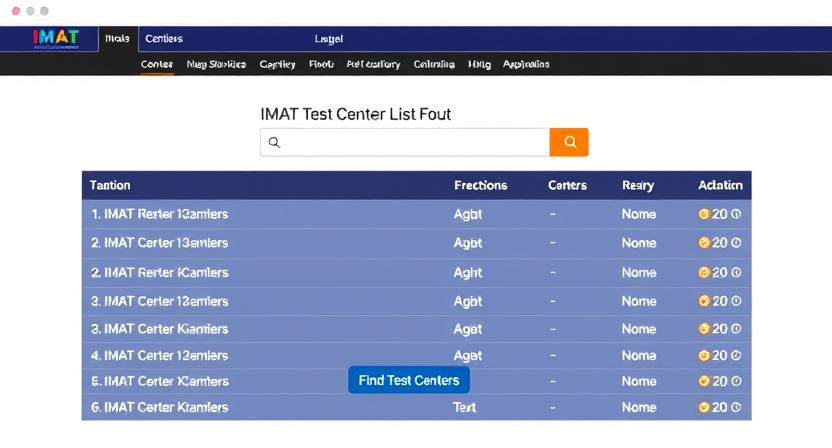
Task: Sort by the 'Carters' column header
Action: click(567, 185)
